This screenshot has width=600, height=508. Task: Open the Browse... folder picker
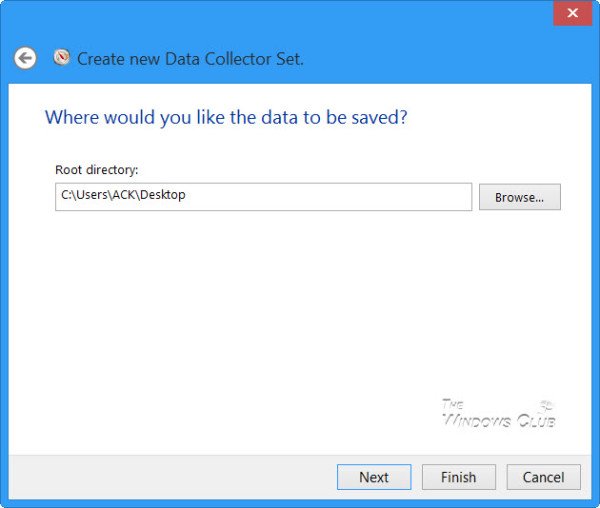point(519,197)
